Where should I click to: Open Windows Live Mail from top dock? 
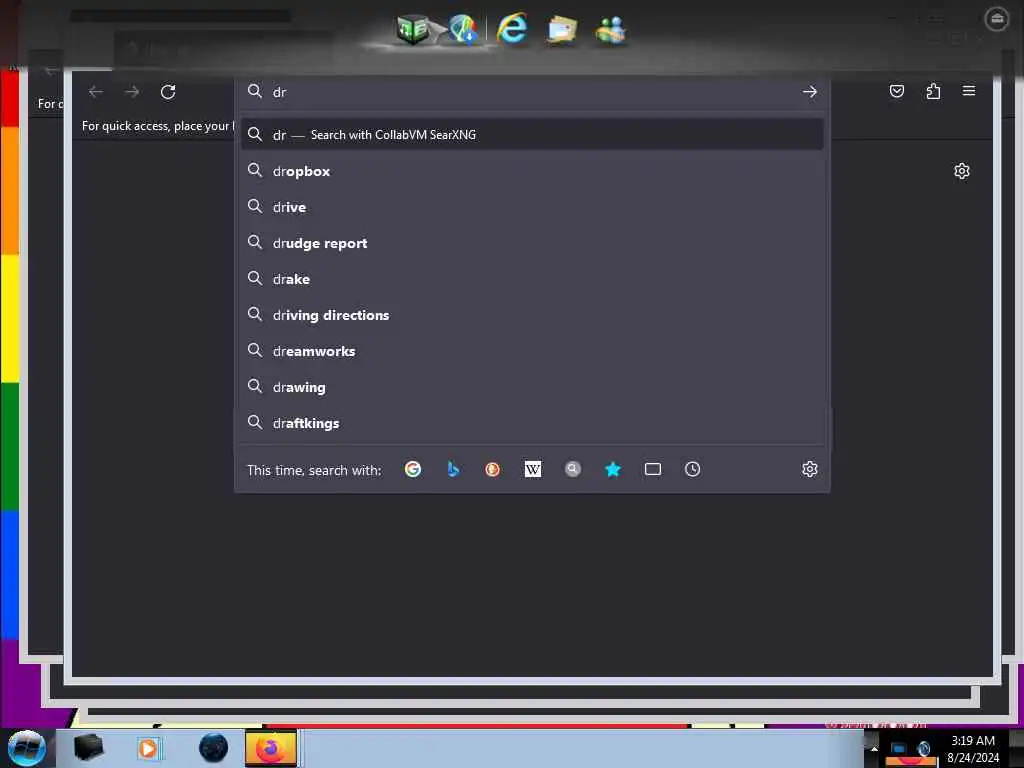point(562,30)
